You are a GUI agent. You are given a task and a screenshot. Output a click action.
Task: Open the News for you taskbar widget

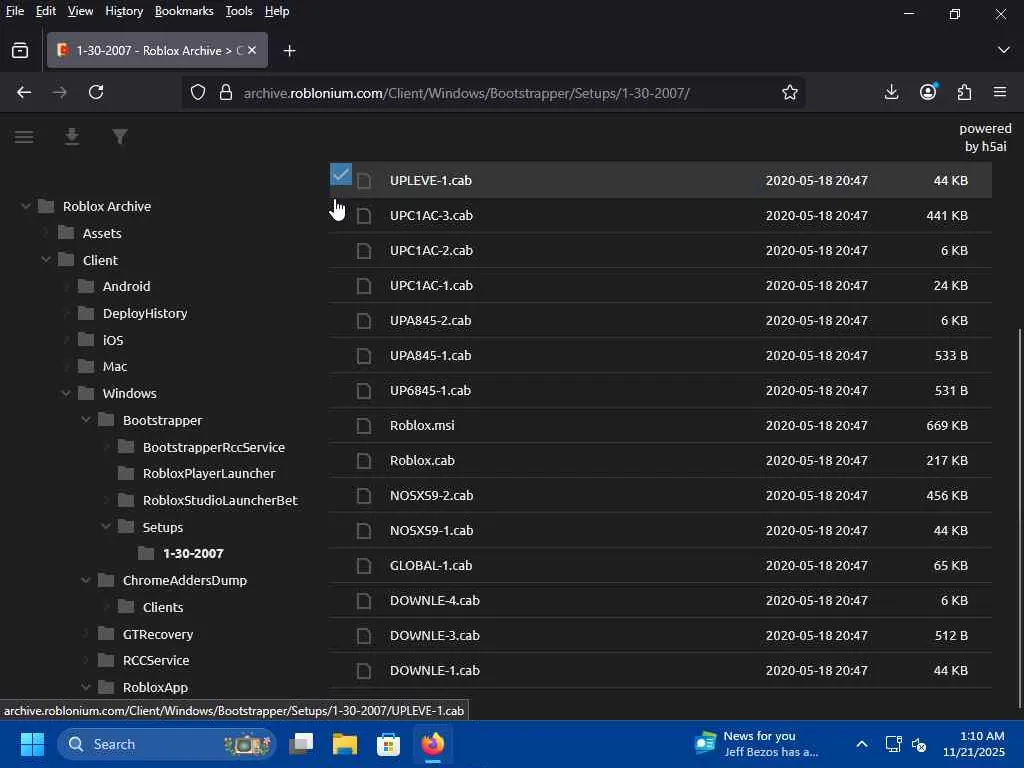point(756,744)
